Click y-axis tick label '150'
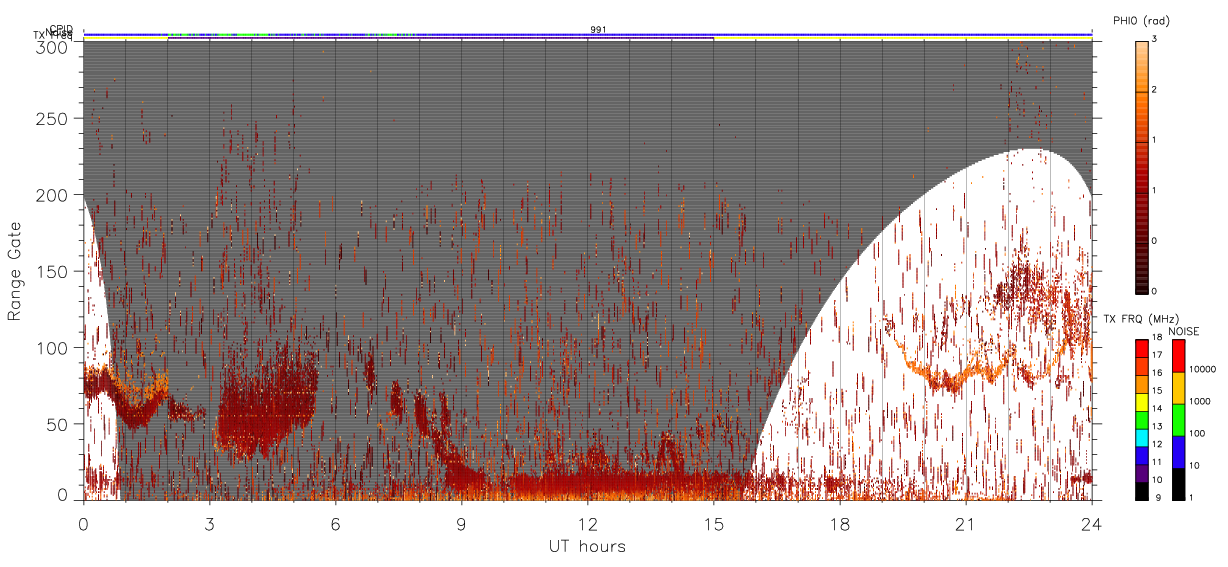This screenshot has width=1228, height=567. coord(52,271)
